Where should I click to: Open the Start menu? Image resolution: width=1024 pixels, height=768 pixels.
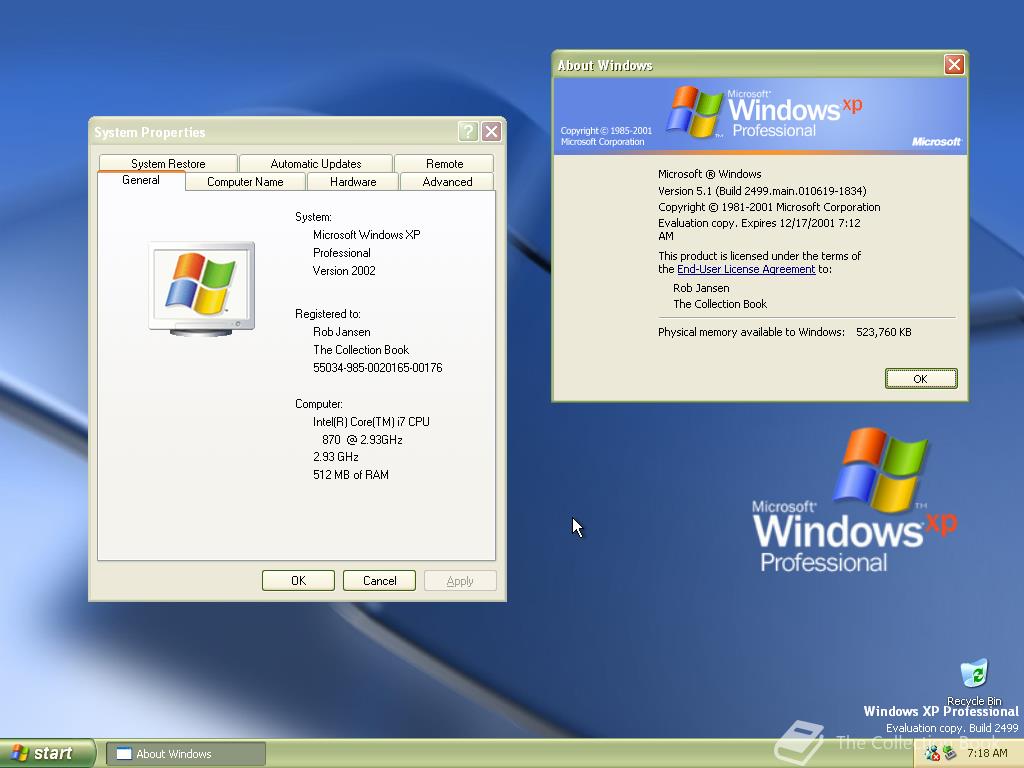(x=47, y=754)
